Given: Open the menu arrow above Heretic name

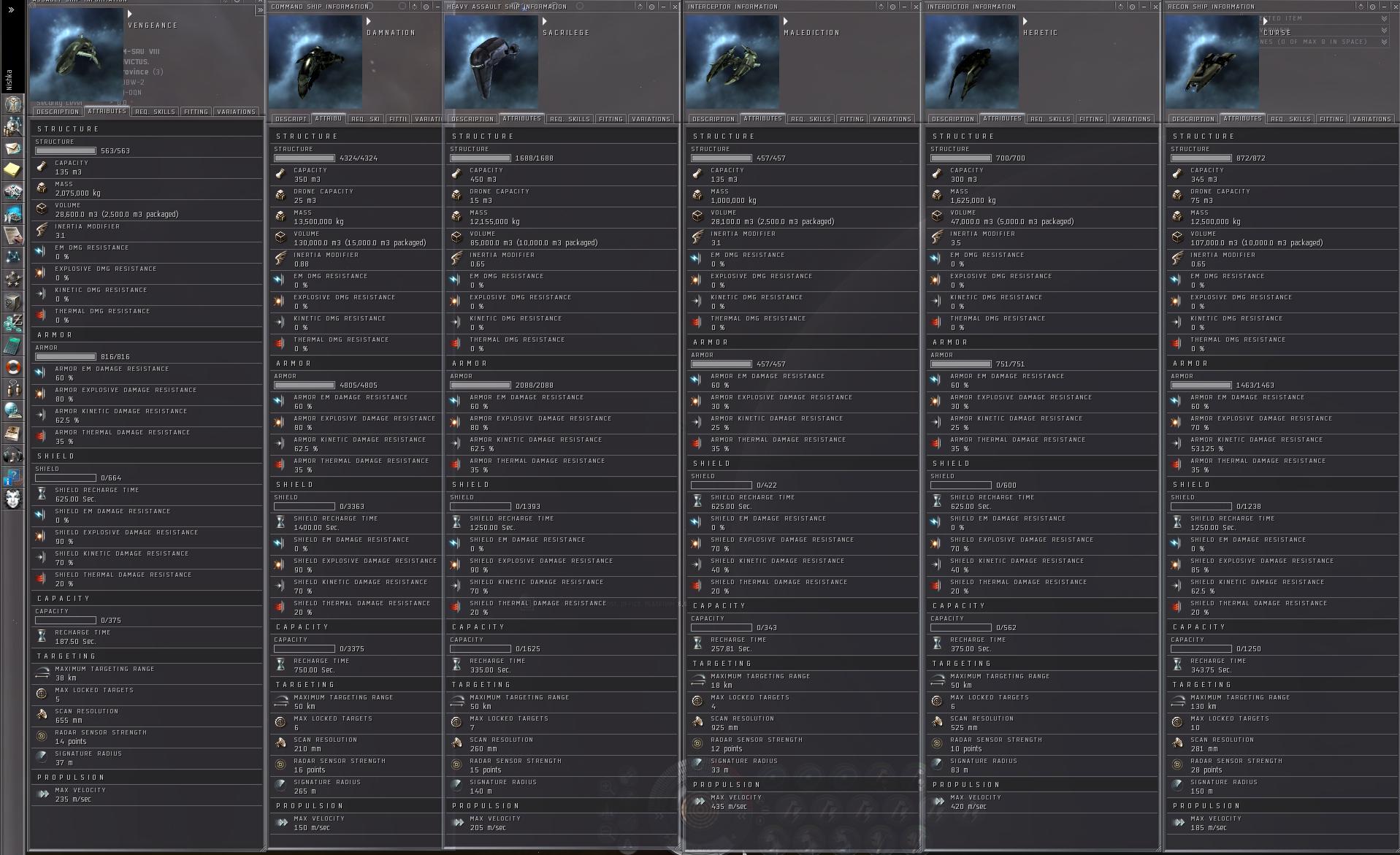Looking at the screenshot, I should tap(1025, 21).
